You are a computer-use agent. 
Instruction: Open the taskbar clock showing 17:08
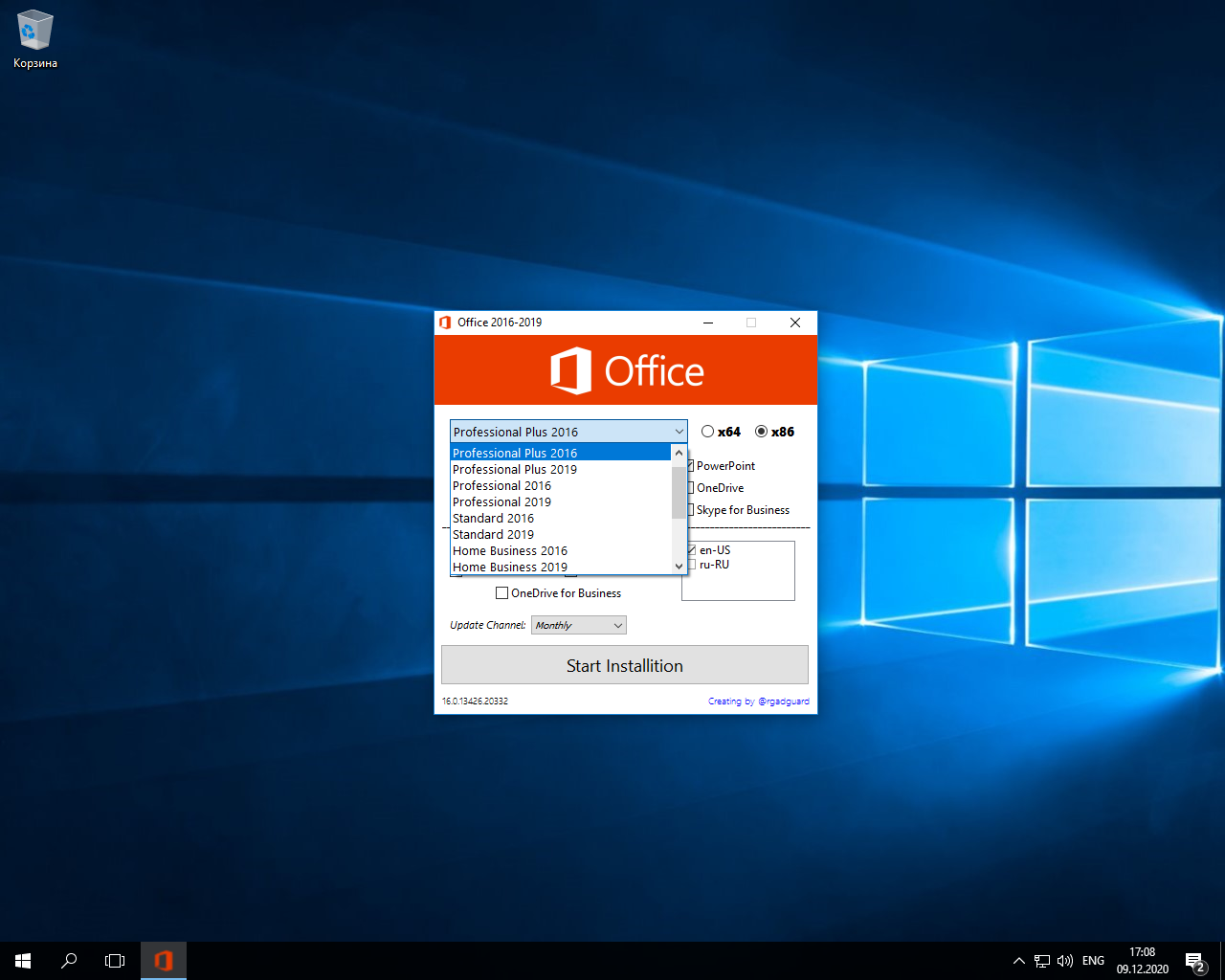click(x=1142, y=961)
